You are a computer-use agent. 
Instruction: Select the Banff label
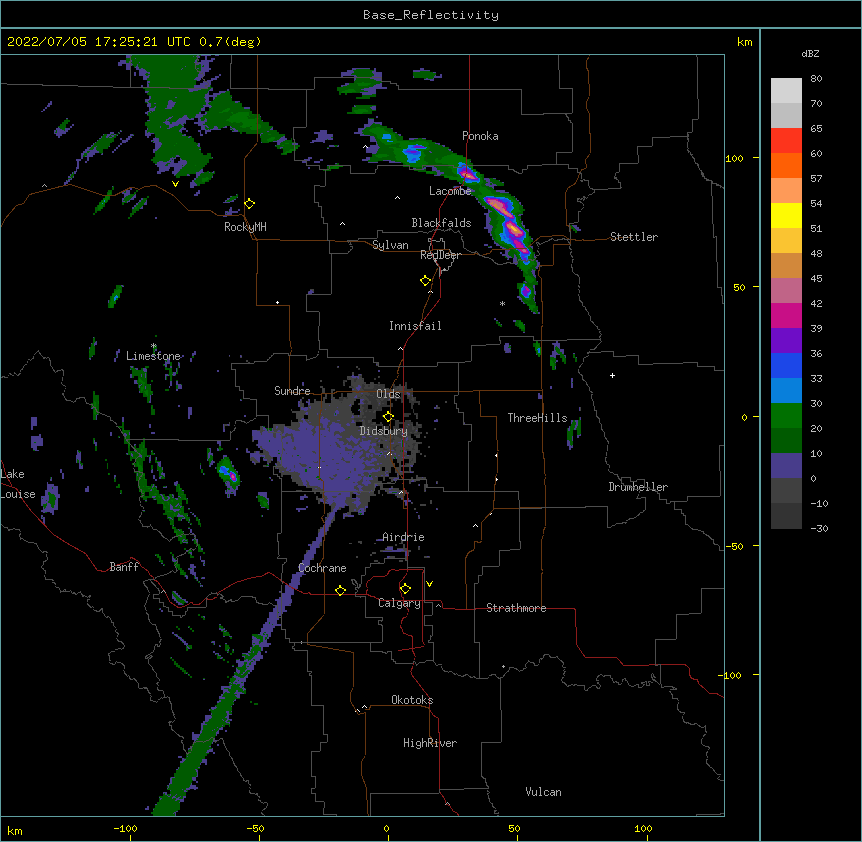coord(124,567)
